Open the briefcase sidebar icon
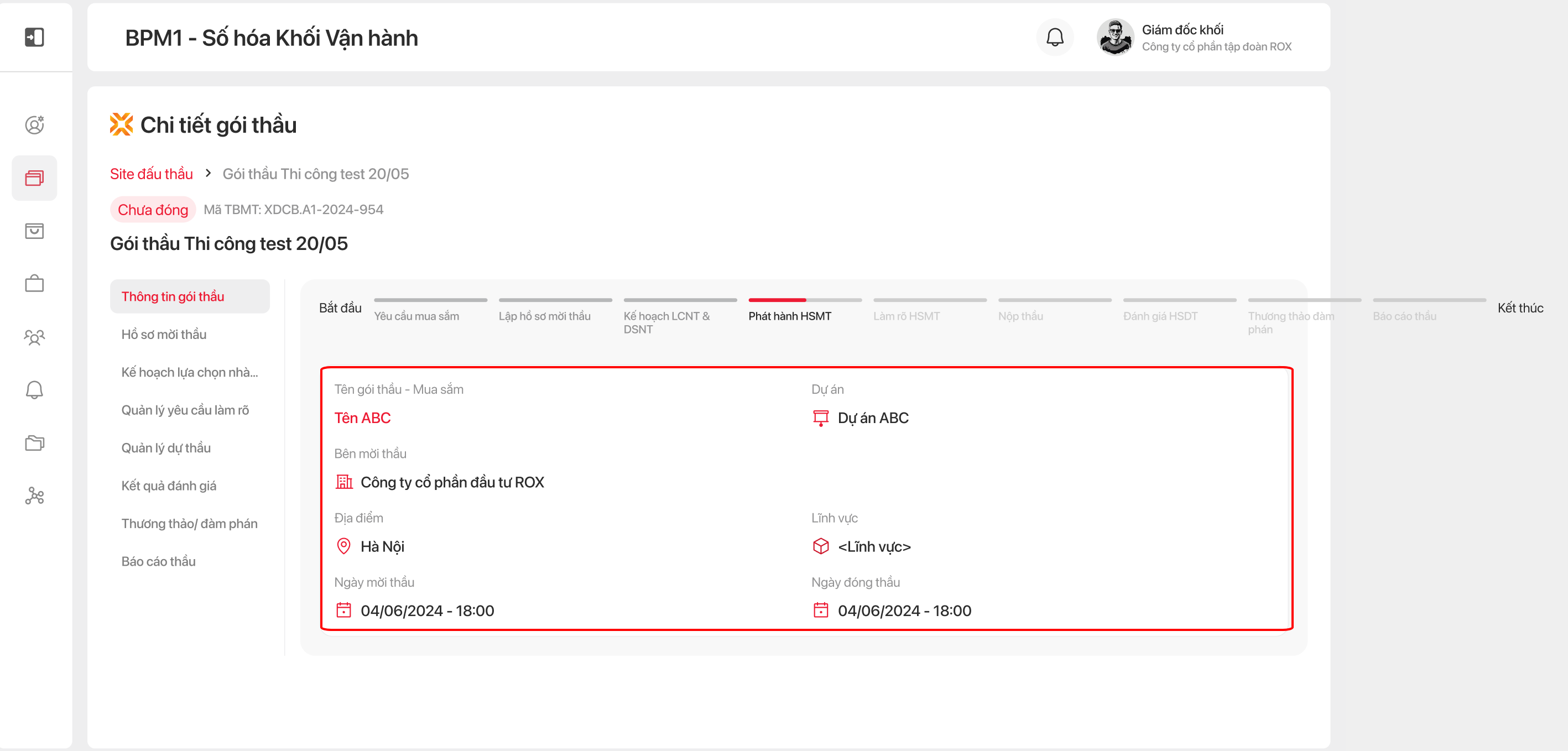This screenshot has height=751, width=1568. coord(34,284)
